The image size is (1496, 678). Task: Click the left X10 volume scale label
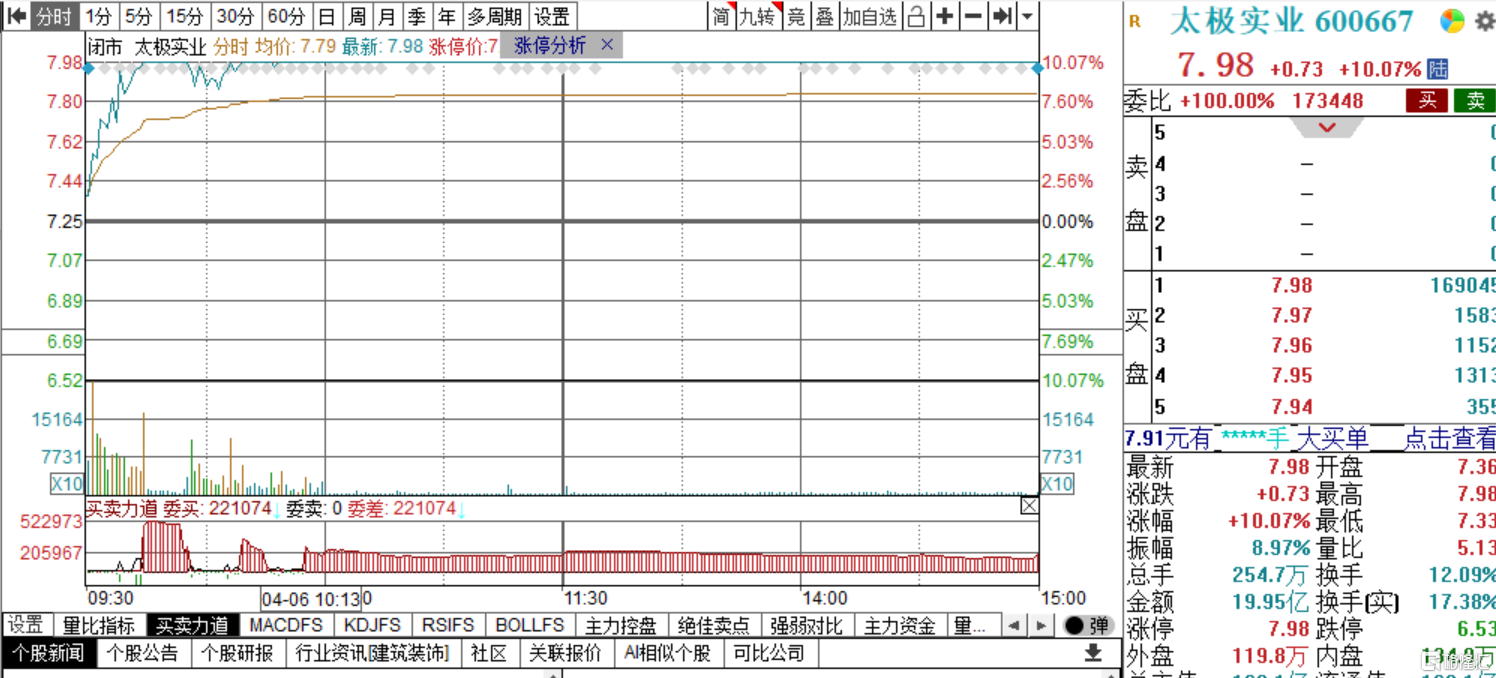[x=67, y=484]
